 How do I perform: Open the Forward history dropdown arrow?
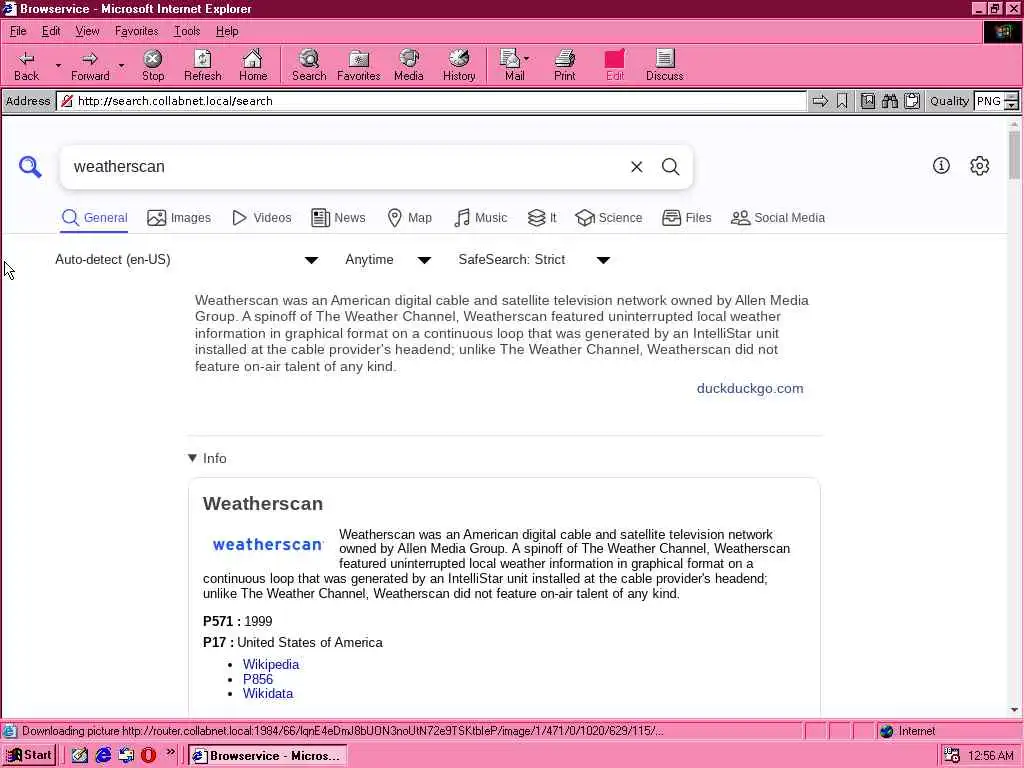pos(121,65)
